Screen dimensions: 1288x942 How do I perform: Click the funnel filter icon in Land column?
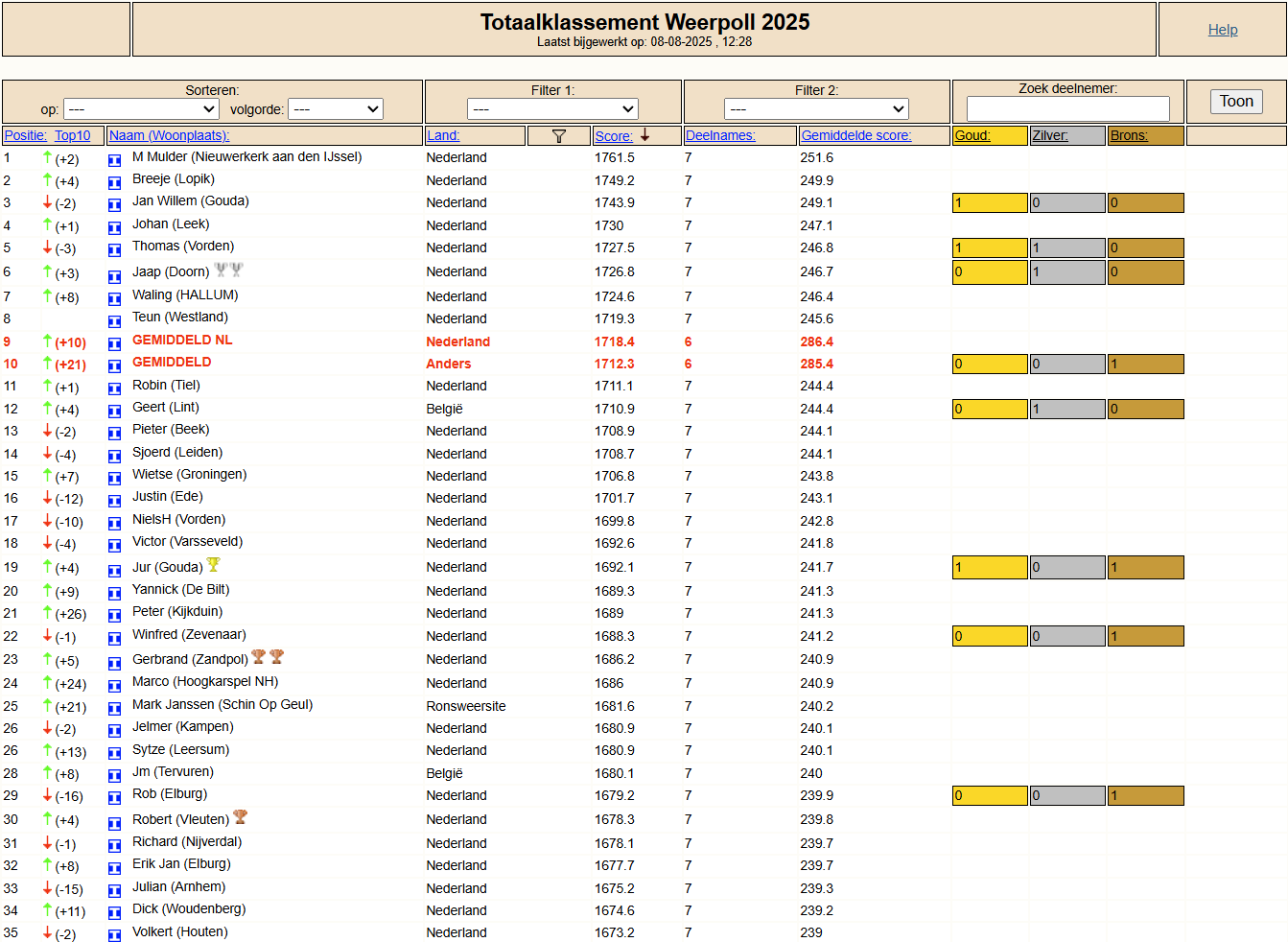pos(559,136)
